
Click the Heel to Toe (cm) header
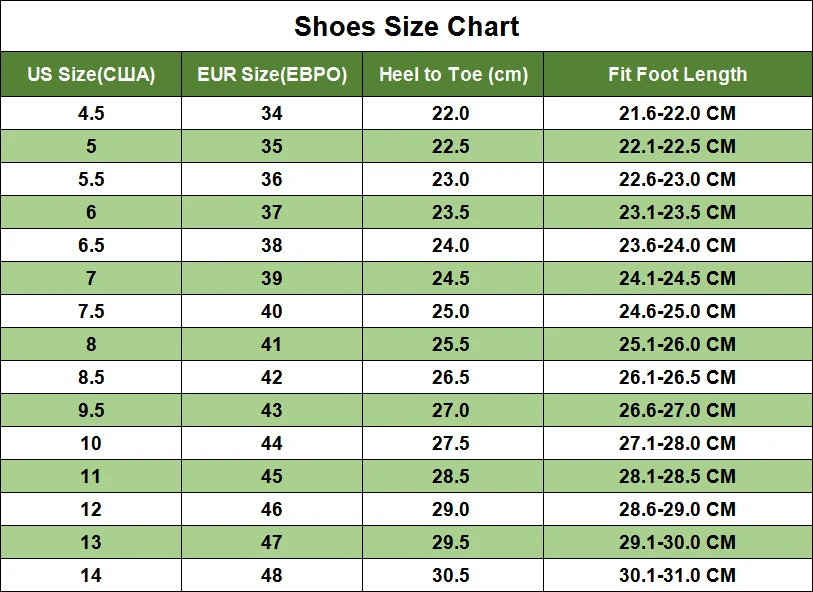[x=453, y=75]
